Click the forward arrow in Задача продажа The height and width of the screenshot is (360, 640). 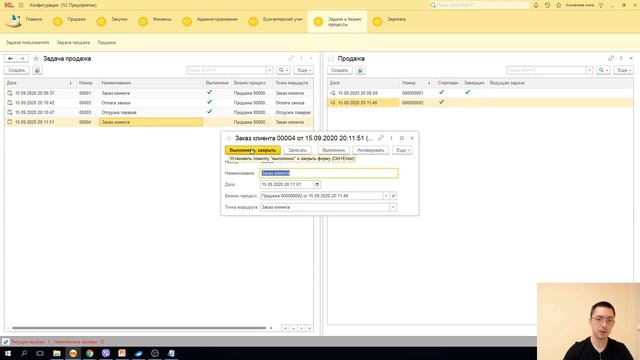click(x=22, y=59)
